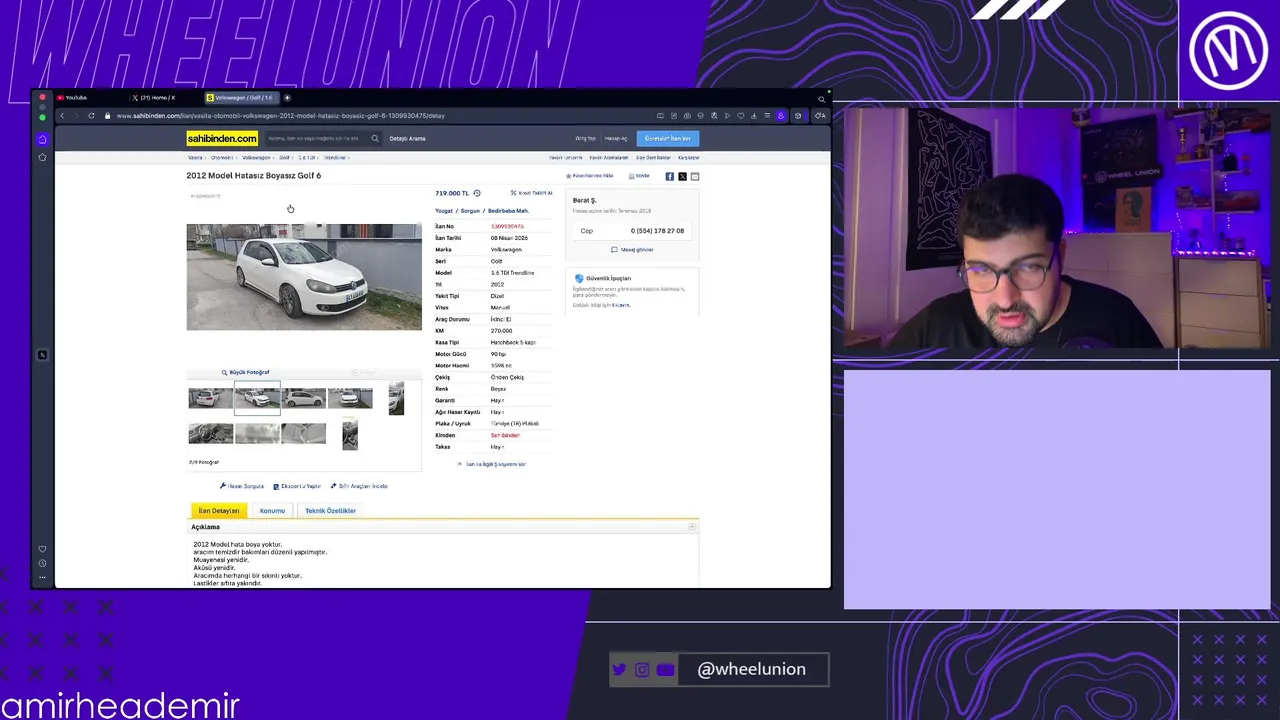Click the X icon in browser sidebar

(42, 355)
